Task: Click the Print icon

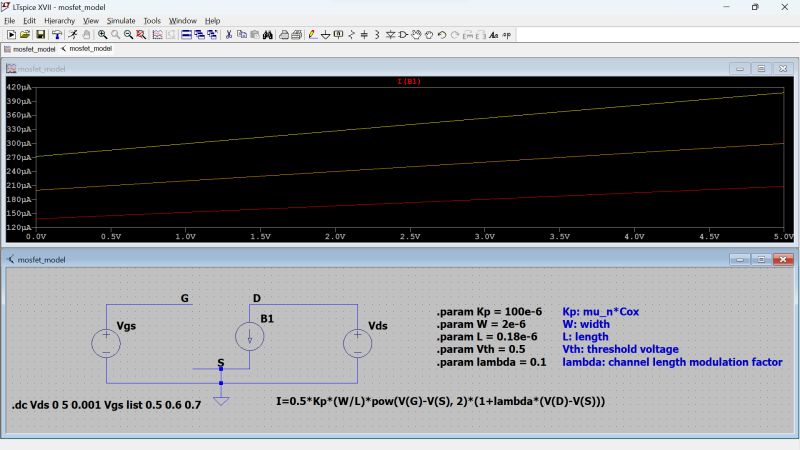Action: (x=284, y=35)
